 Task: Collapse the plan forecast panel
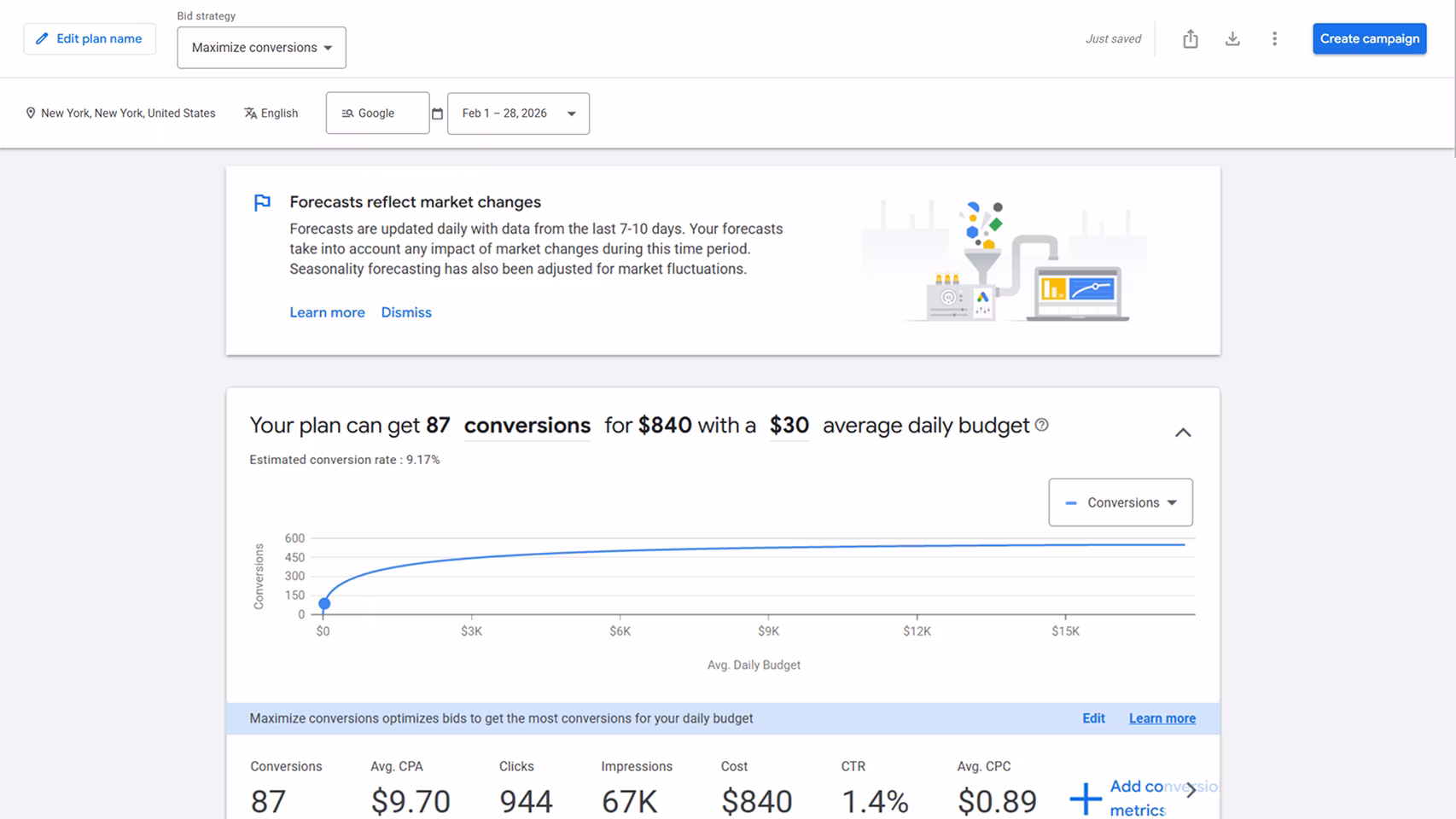(1183, 433)
